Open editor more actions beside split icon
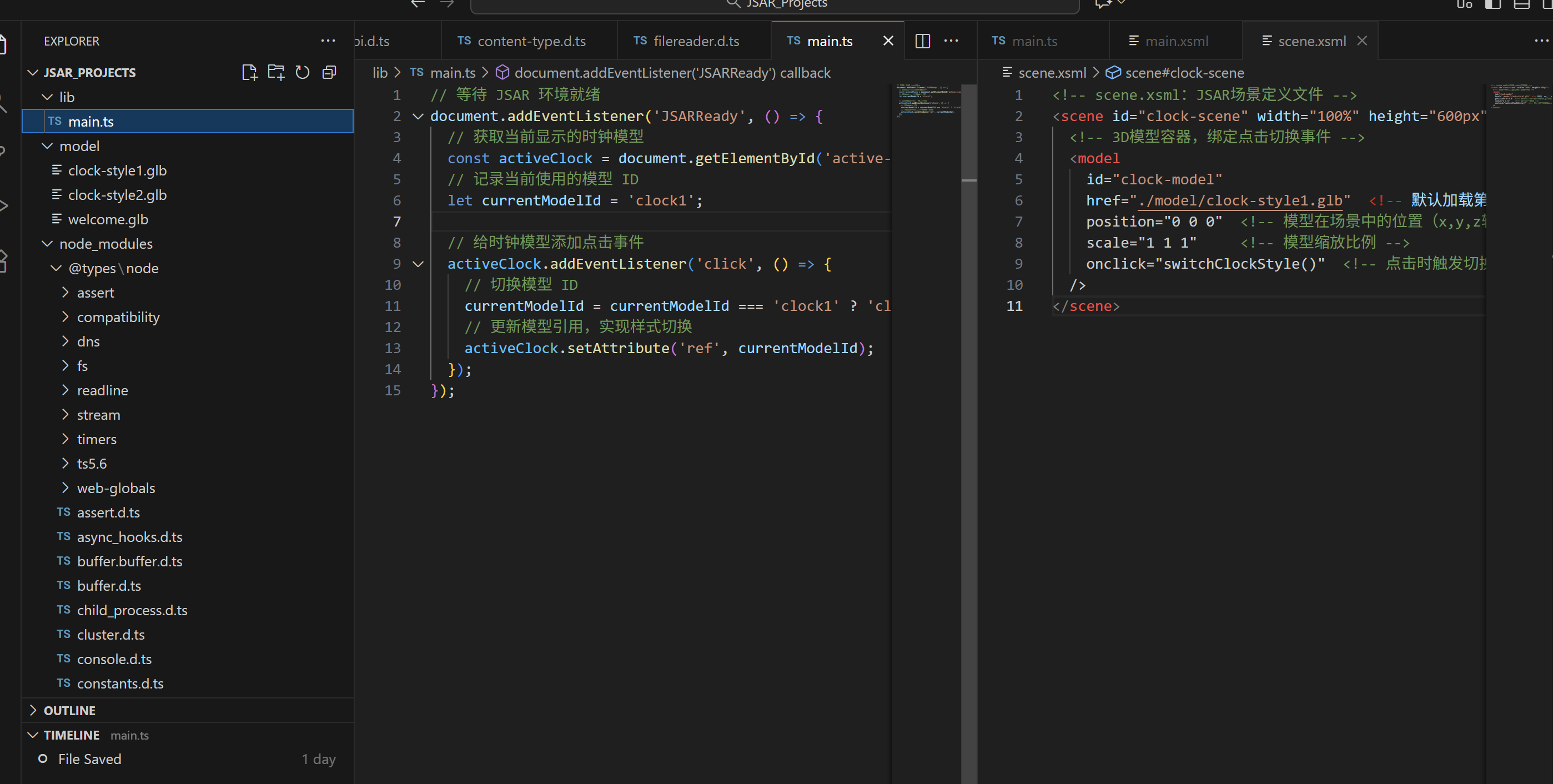Image resolution: width=1553 pixels, height=784 pixels. click(x=951, y=41)
